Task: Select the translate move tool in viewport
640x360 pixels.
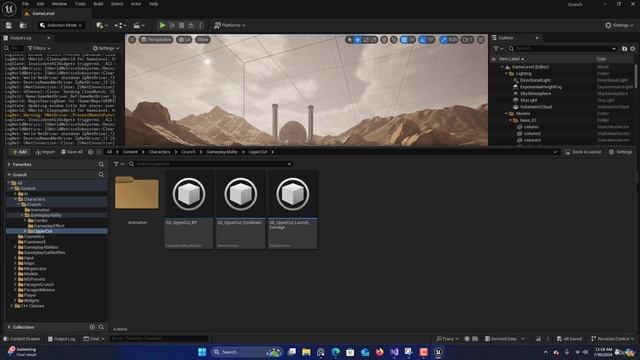Action: pyautogui.click(x=358, y=40)
